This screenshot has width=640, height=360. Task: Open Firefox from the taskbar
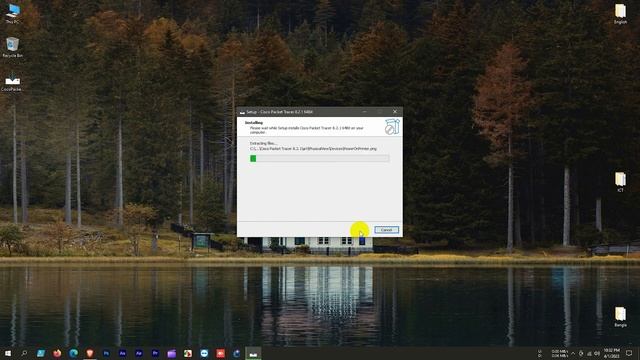57,353
